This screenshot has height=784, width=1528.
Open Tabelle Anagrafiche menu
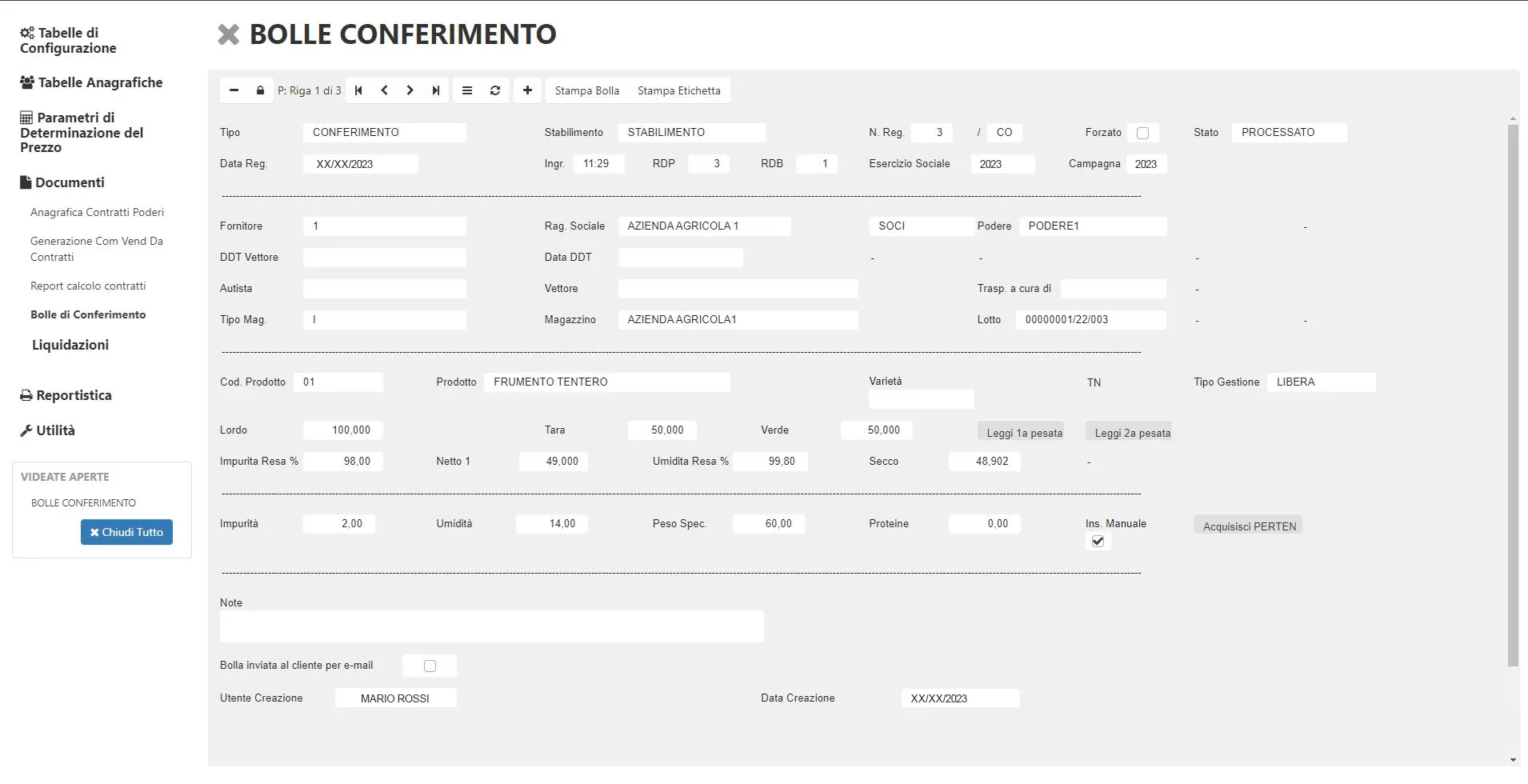tap(91, 82)
